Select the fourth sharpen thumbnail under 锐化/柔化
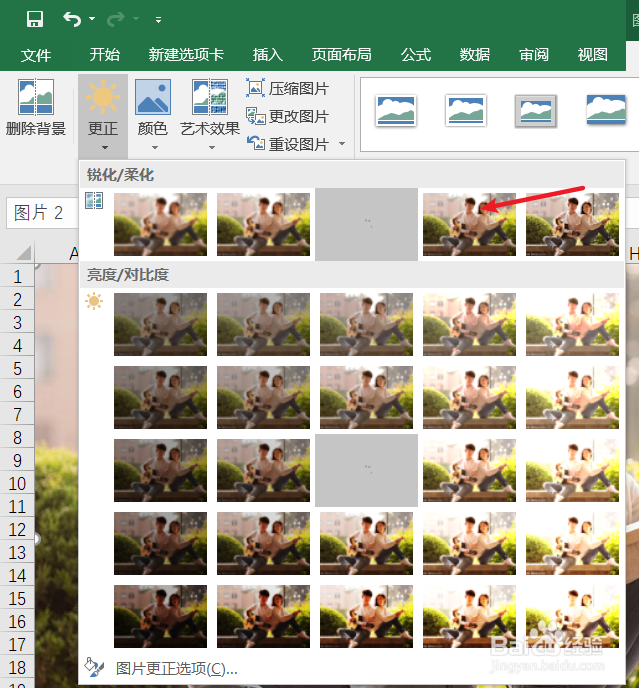This screenshot has height=688, width=639. [x=470, y=224]
